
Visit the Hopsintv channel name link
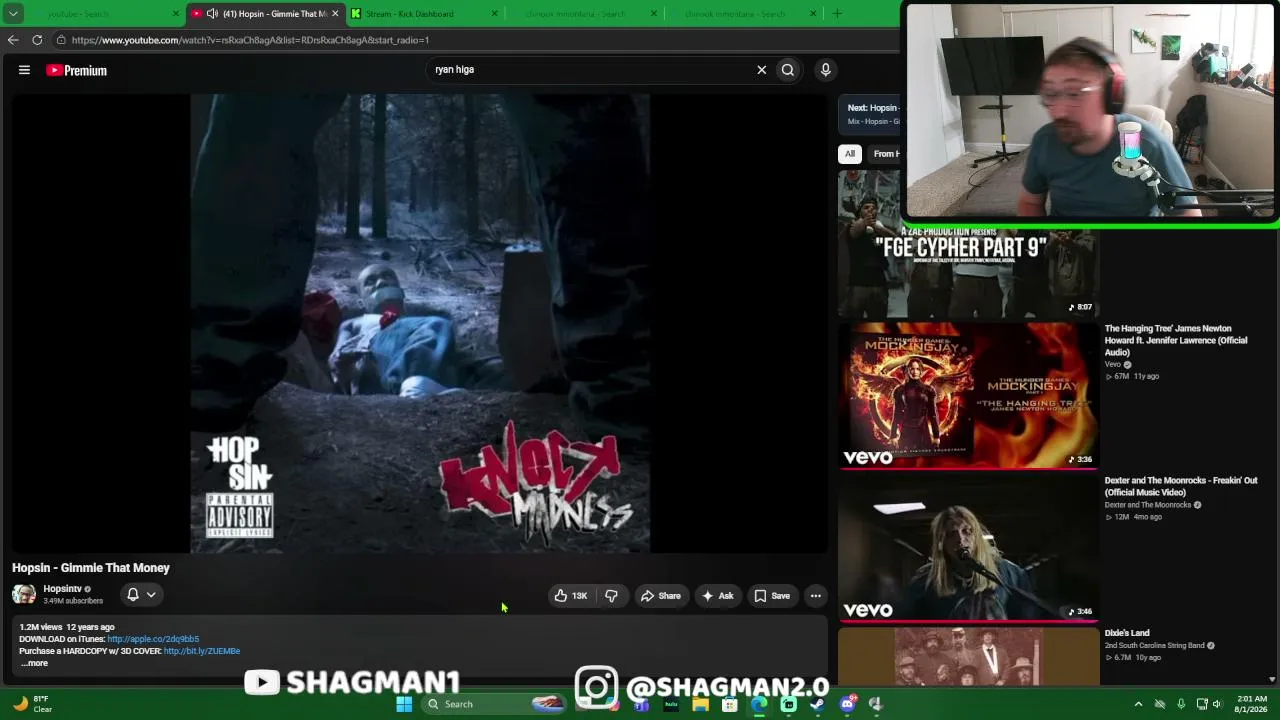62,589
